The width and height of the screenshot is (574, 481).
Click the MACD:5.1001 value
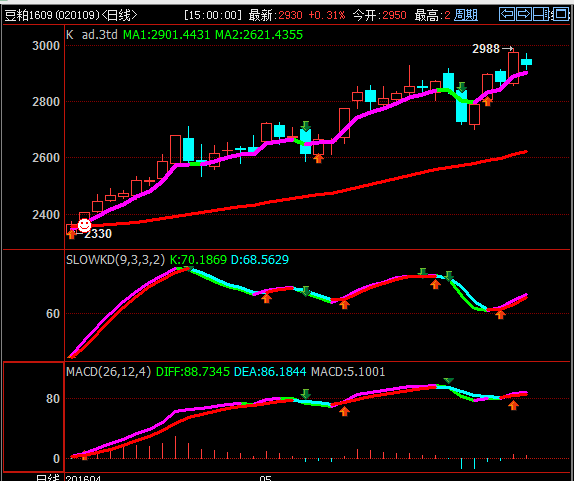click(x=348, y=372)
